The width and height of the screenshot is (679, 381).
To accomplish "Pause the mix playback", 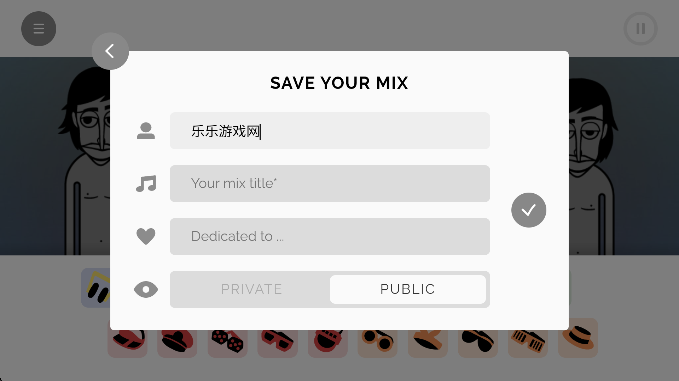I will click(640, 29).
